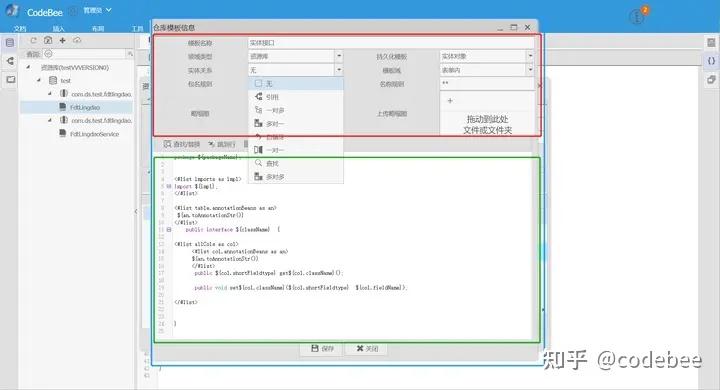The height and width of the screenshot is (390, 720).
Task: Click the 模板名称 input field
Action: pos(391,43)
